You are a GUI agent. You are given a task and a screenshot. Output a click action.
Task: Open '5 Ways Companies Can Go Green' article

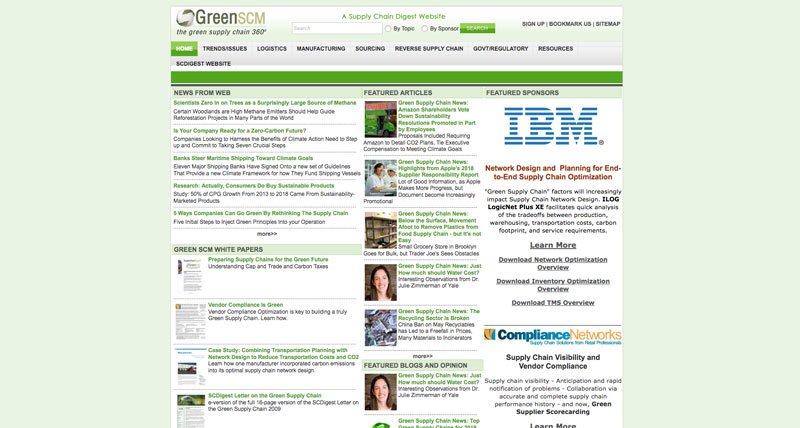[261, 213]
